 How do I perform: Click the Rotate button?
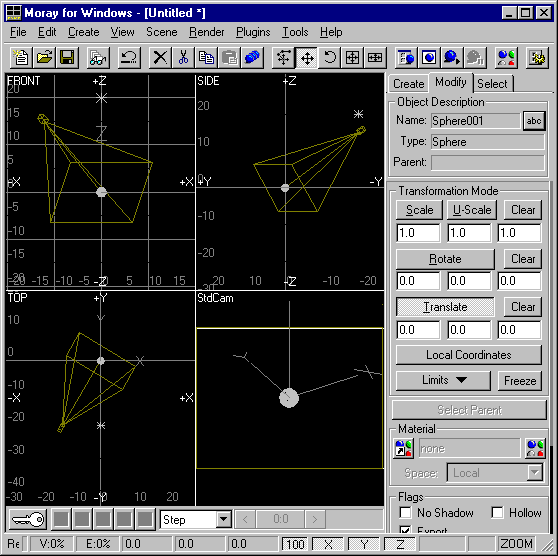445,259
